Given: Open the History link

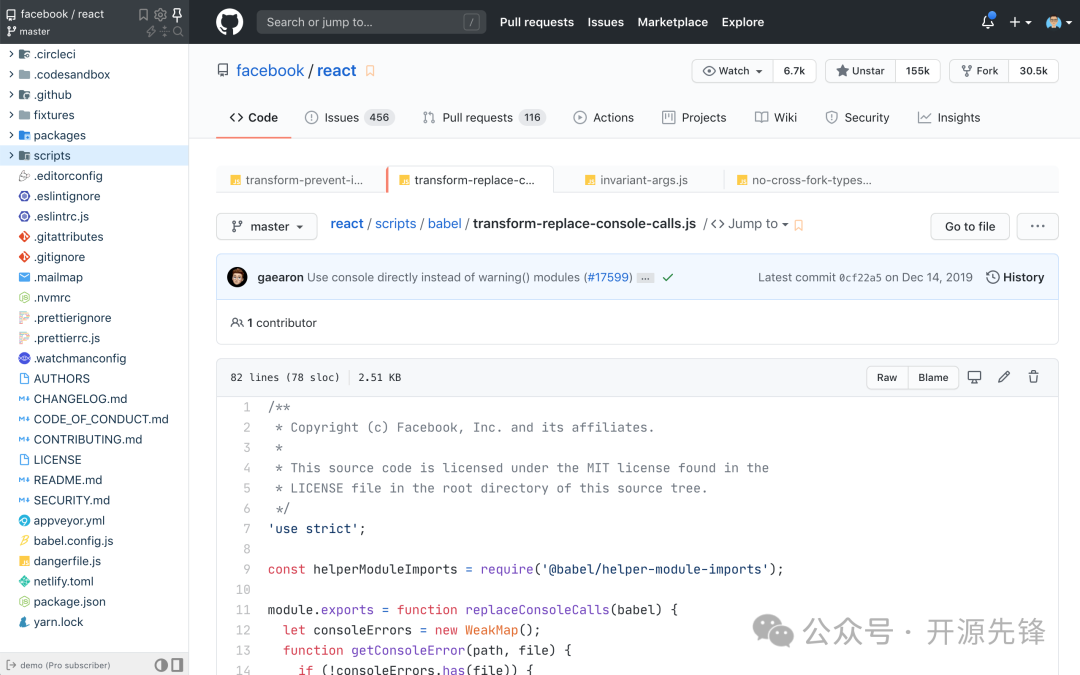Looking at the screenshot, I should (1015, 278).
